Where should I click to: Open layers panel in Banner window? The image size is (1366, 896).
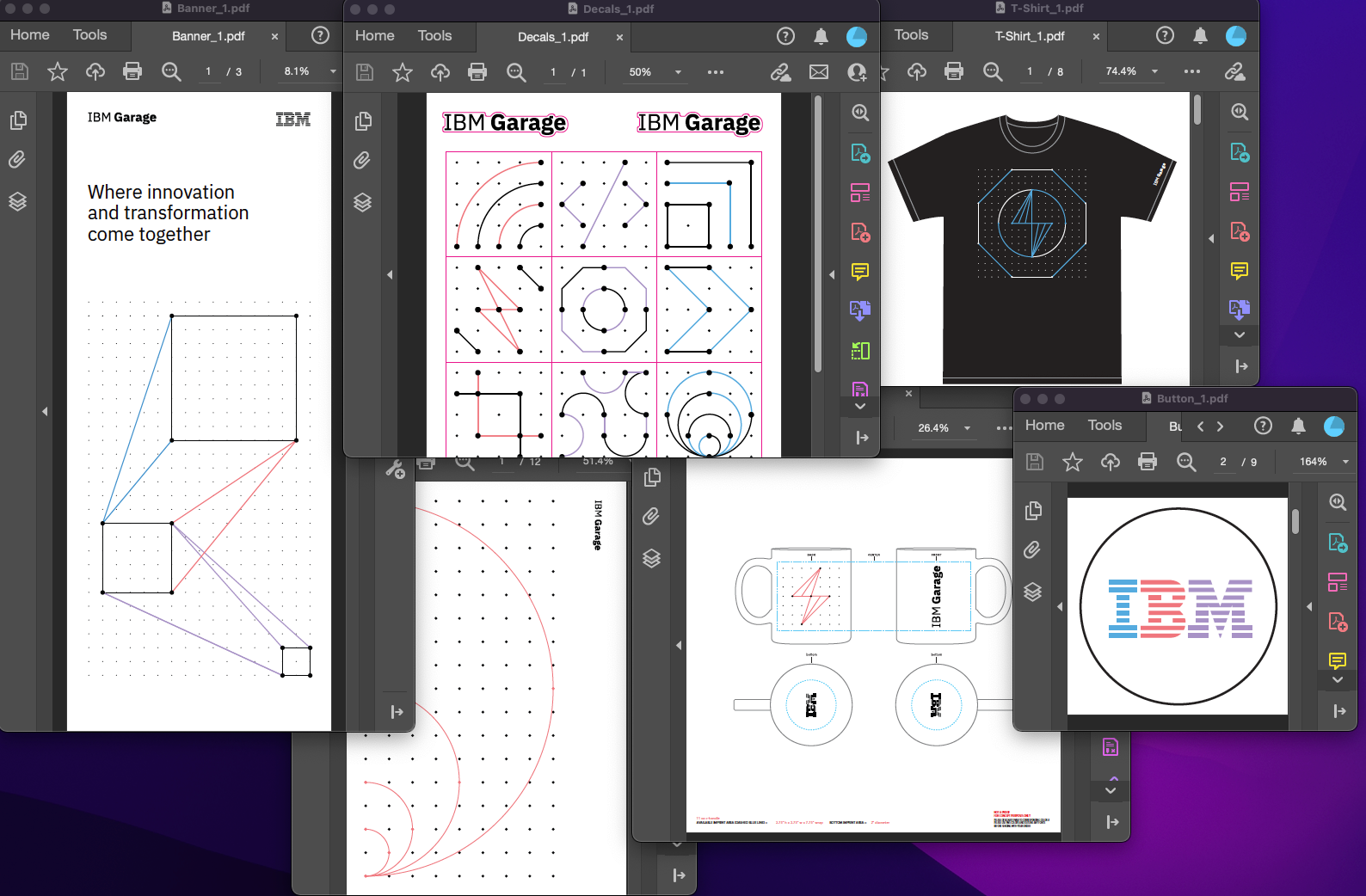(17, 202)
